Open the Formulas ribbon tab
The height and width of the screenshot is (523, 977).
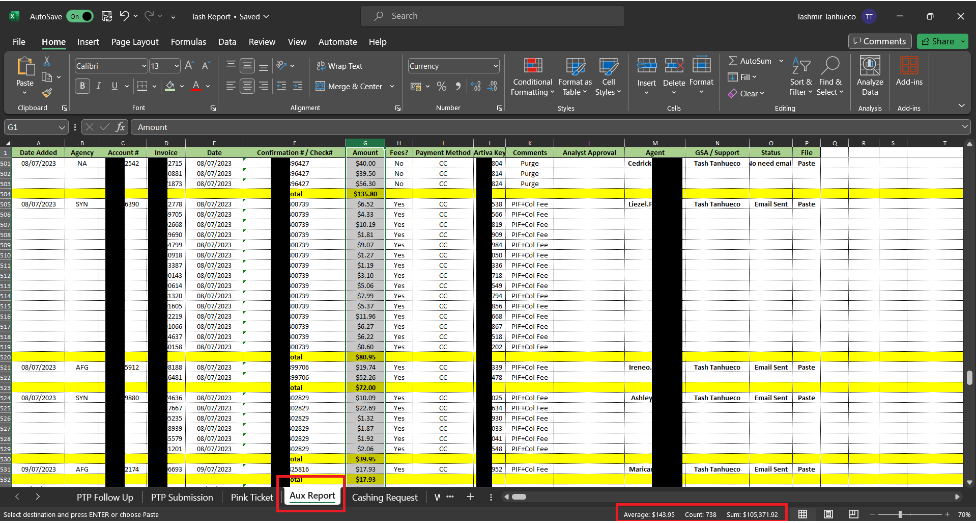(x=188, y=42)
